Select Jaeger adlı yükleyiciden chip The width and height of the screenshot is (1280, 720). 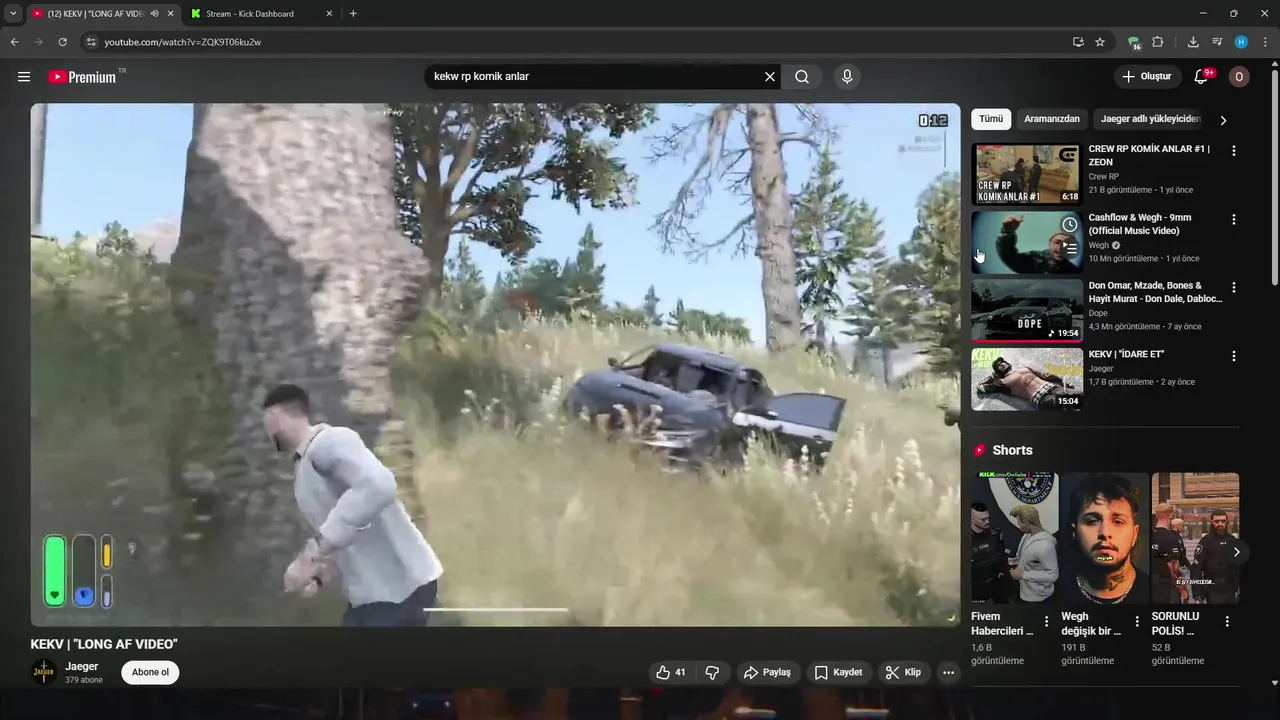click(1150, 119)
